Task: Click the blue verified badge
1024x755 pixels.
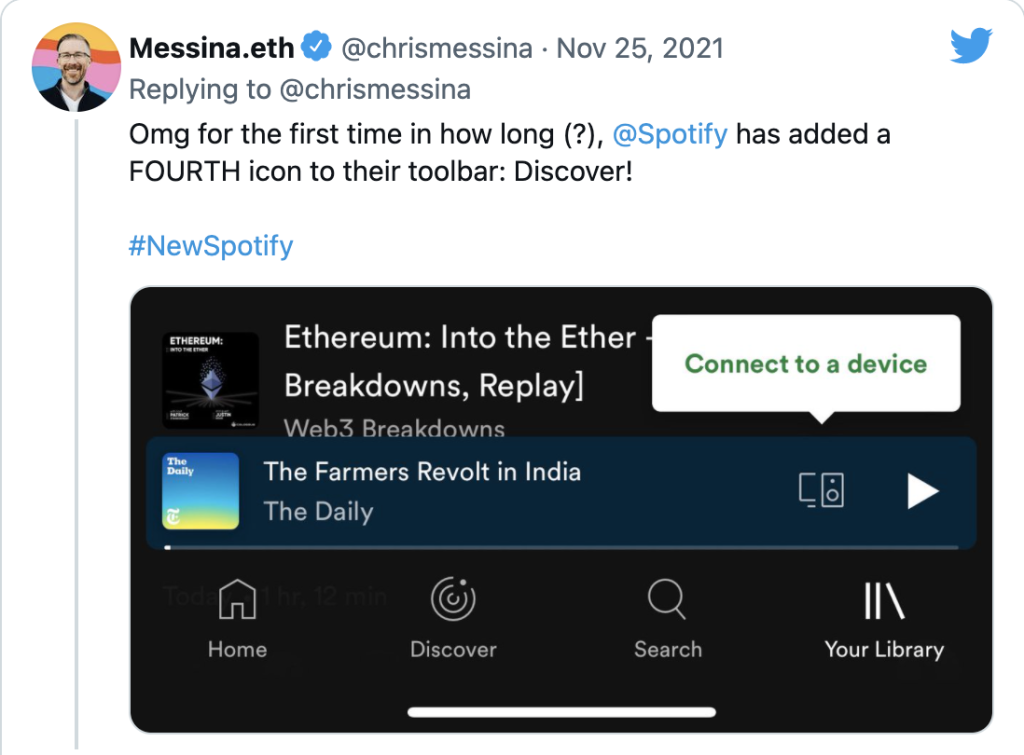Action: [x=317, y=47]
